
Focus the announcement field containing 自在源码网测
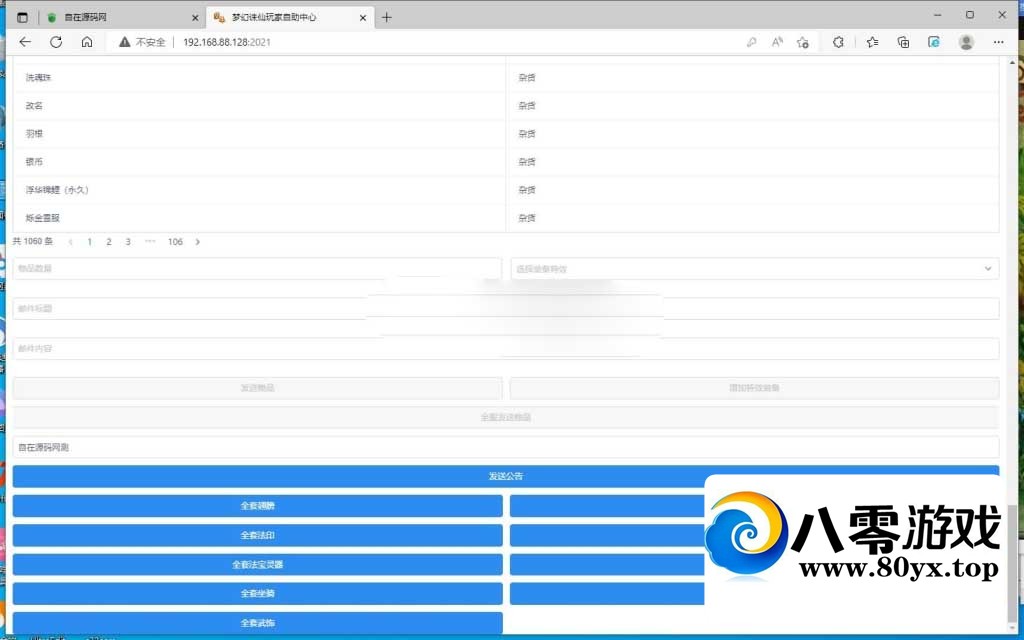coord(505,447)
